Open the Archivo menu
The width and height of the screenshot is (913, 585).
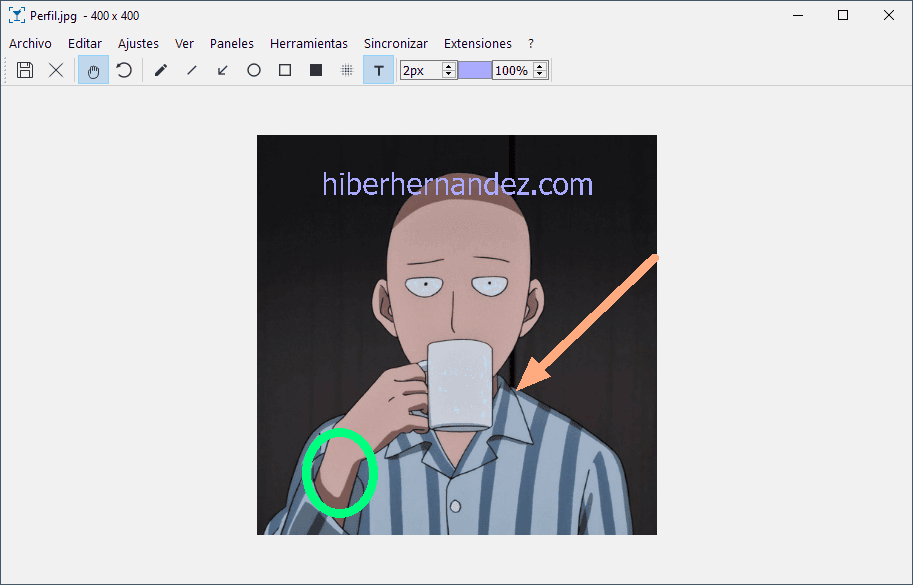[30, 44]
